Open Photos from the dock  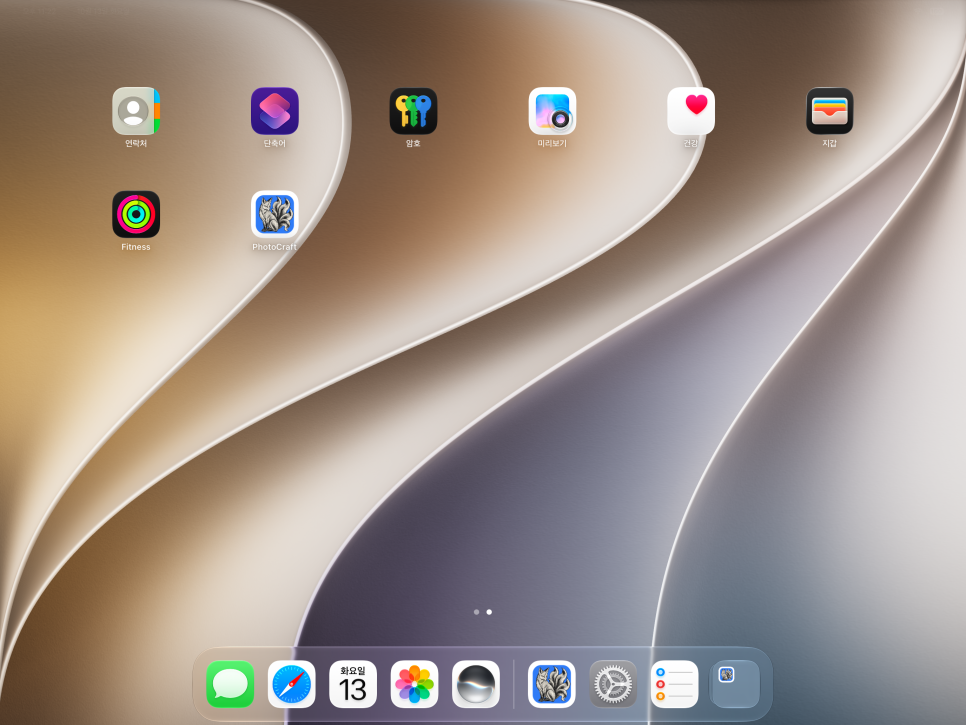415,684
